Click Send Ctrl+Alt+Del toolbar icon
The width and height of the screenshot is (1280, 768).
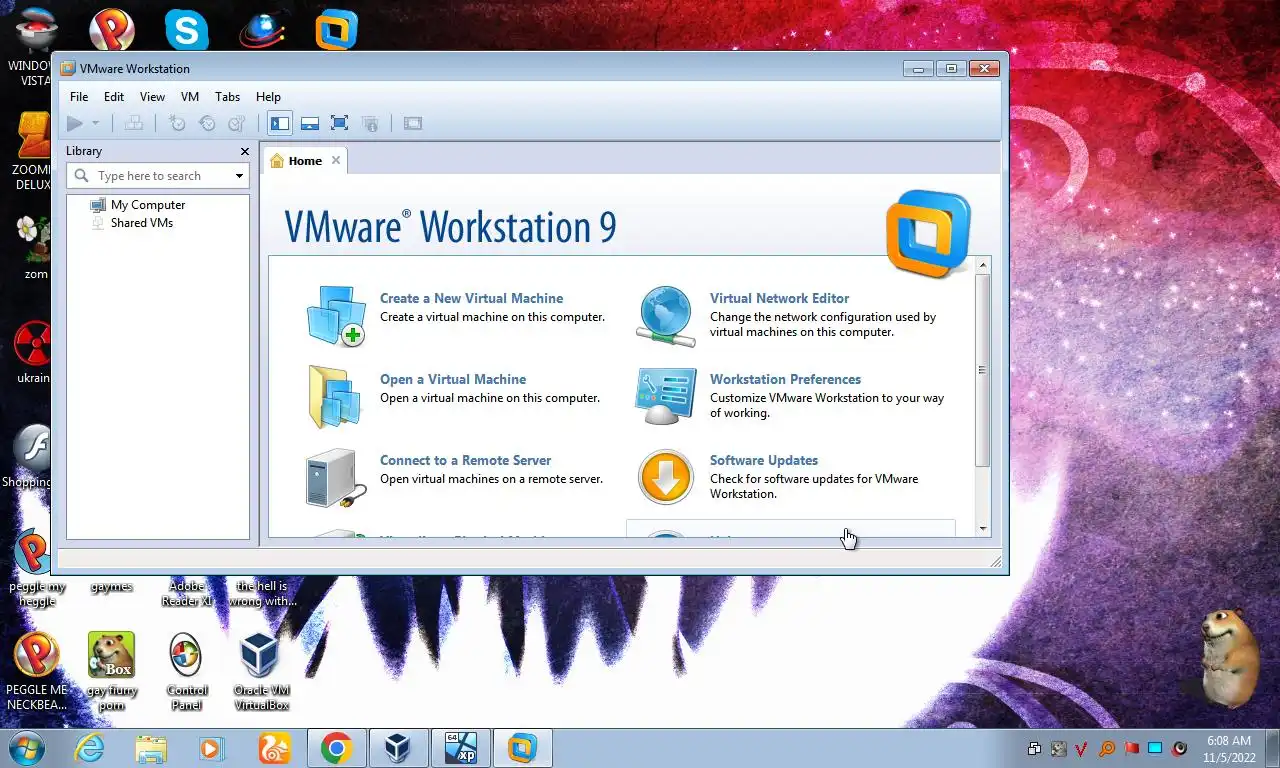(133, 123)
